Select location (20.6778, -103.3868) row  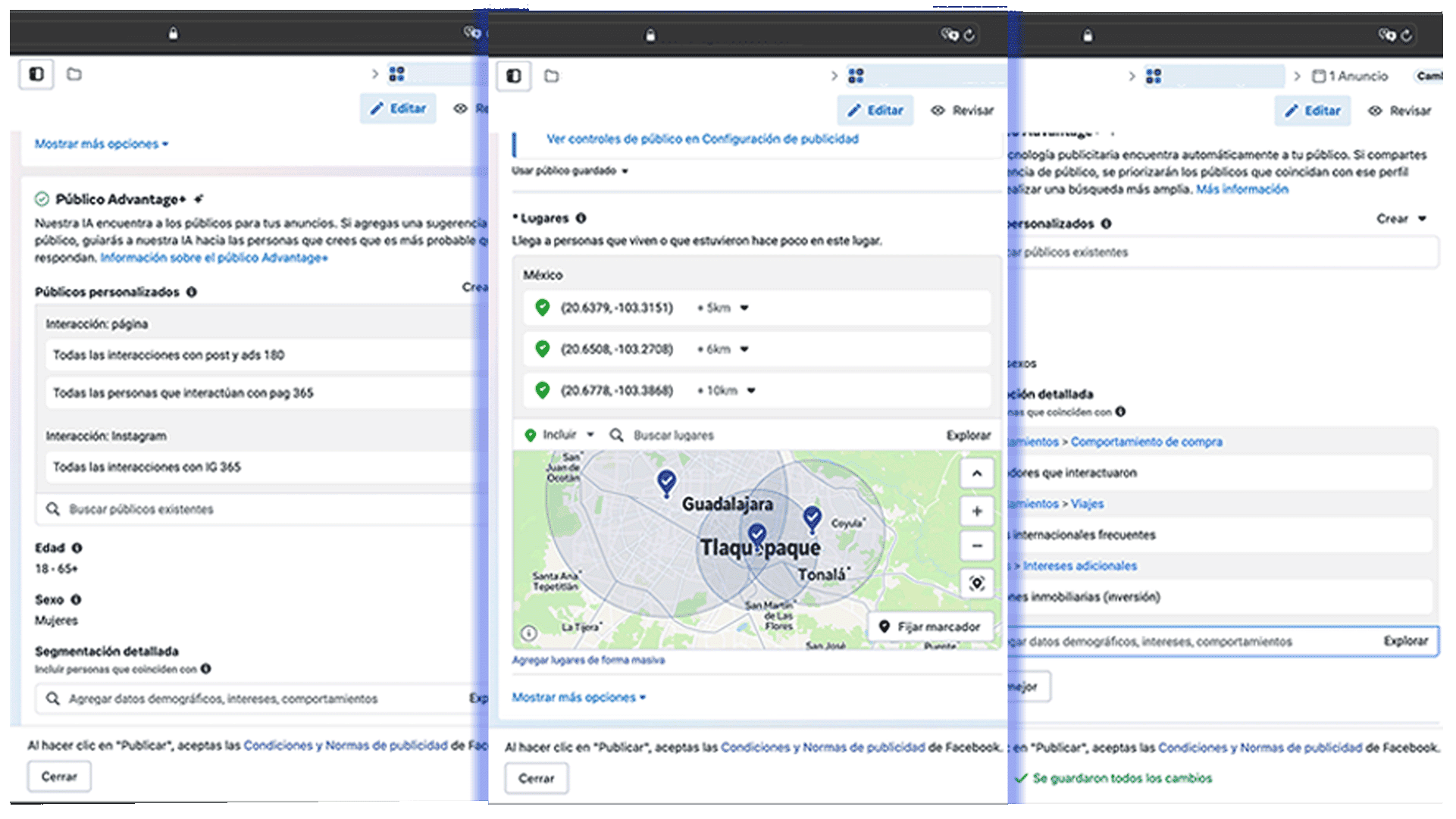tap(756, 391)
